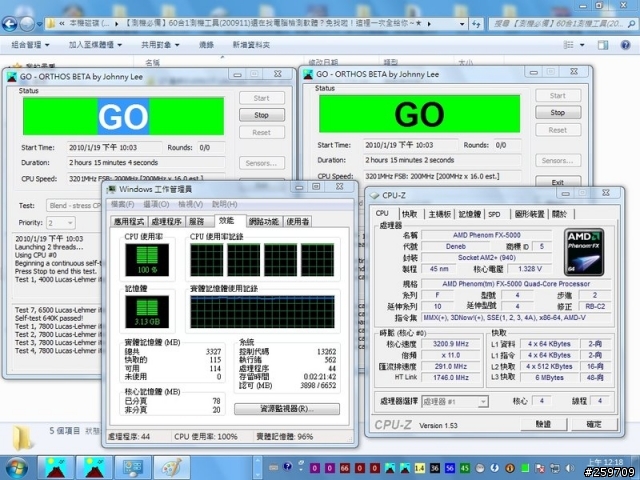
Task: Click the Explorer back arrow button
Action: (x=10, y=24)
